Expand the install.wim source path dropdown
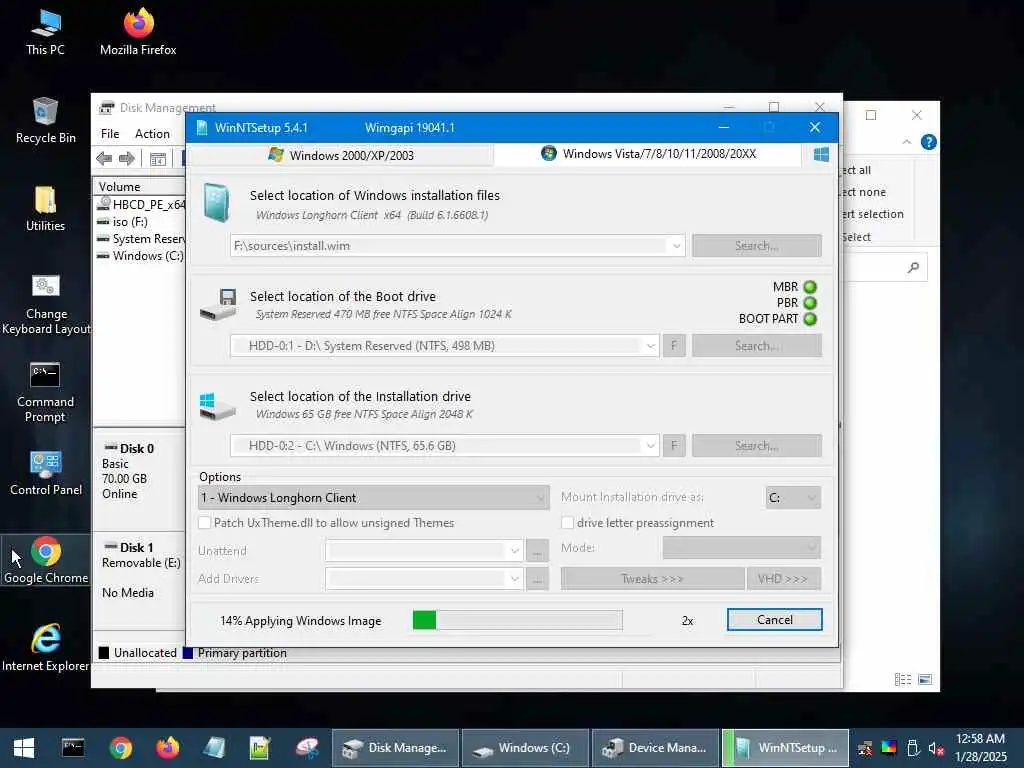Screen dimensions: 1024x768 pos(677,246)
